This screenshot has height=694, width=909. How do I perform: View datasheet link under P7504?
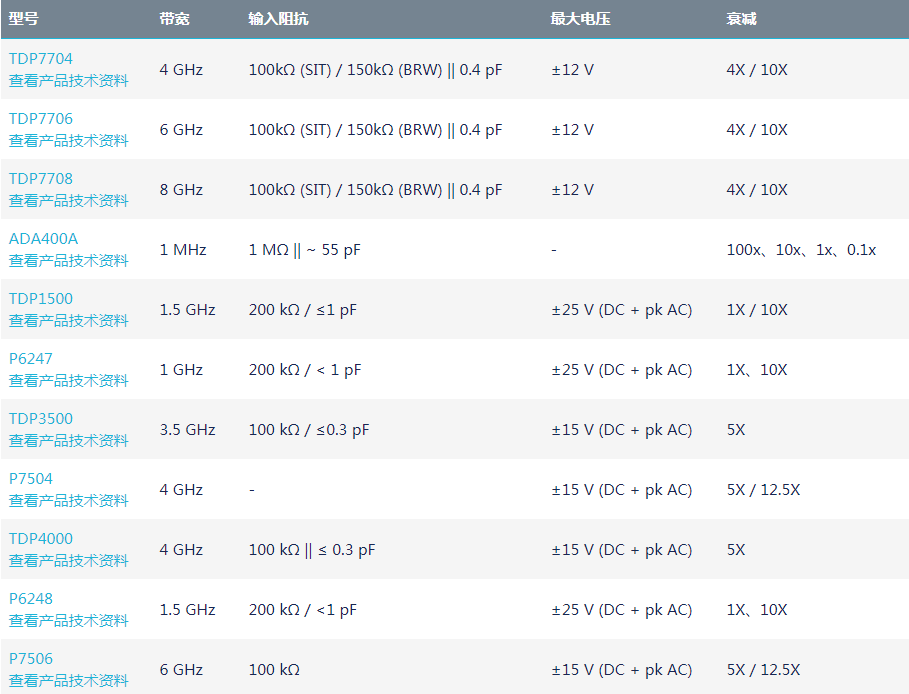[68, 500]
